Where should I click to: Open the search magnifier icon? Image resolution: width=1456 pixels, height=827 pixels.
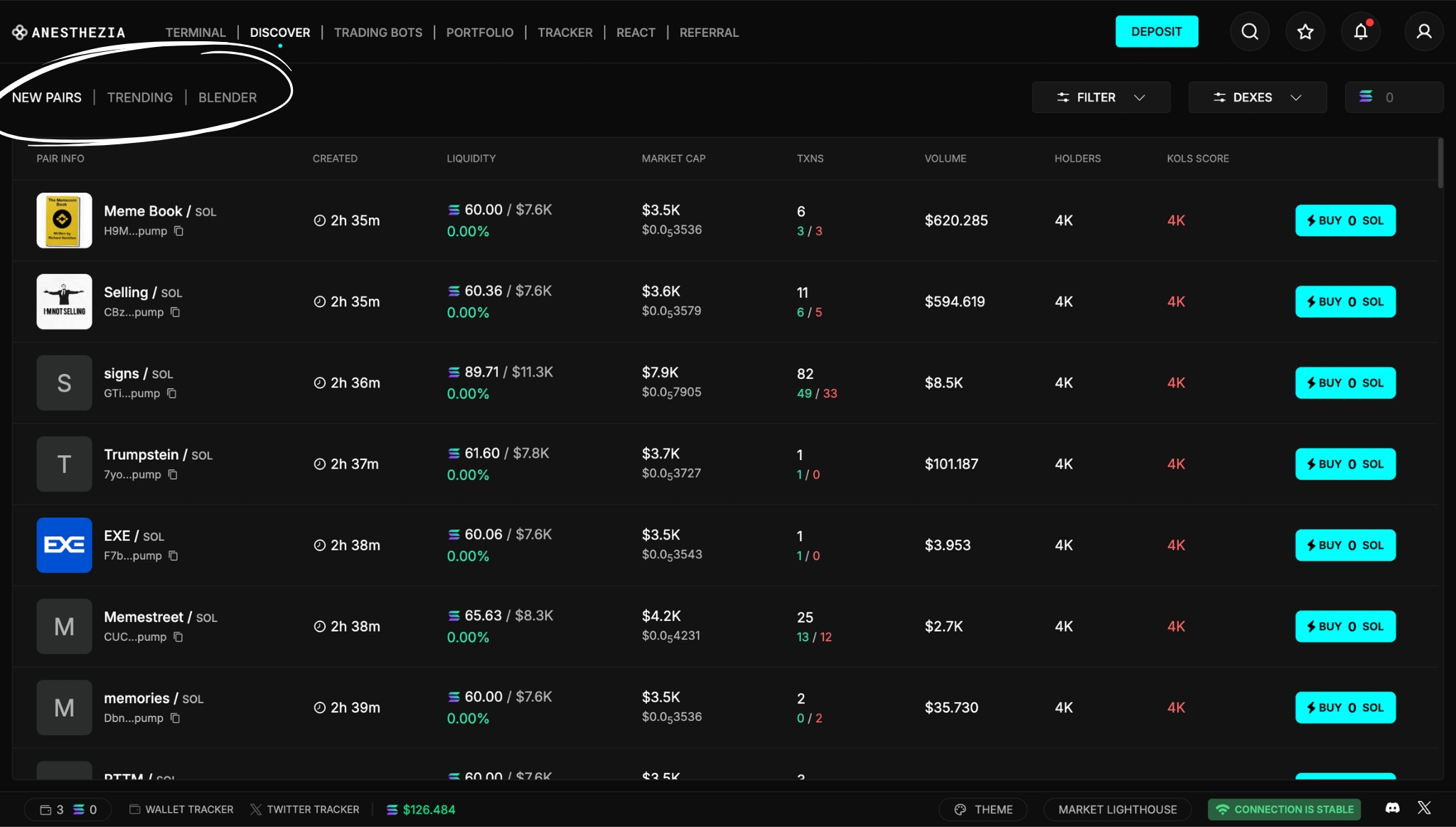click(1249, 31)
